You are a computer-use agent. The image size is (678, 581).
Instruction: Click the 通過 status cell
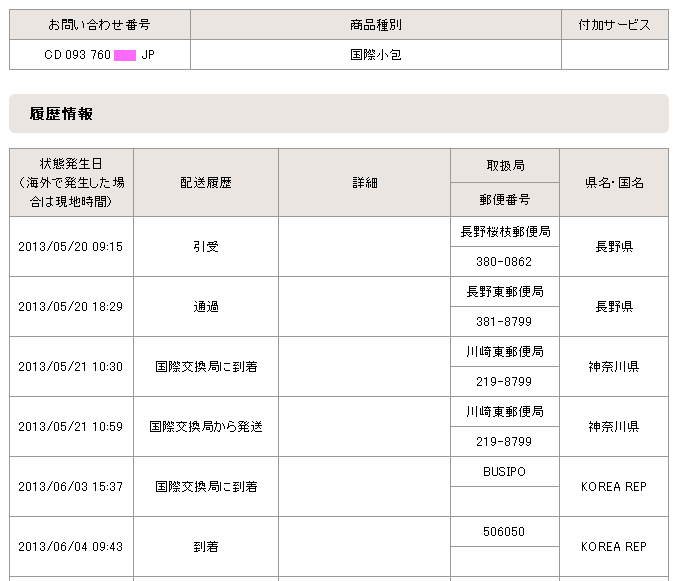click(206, 306)
